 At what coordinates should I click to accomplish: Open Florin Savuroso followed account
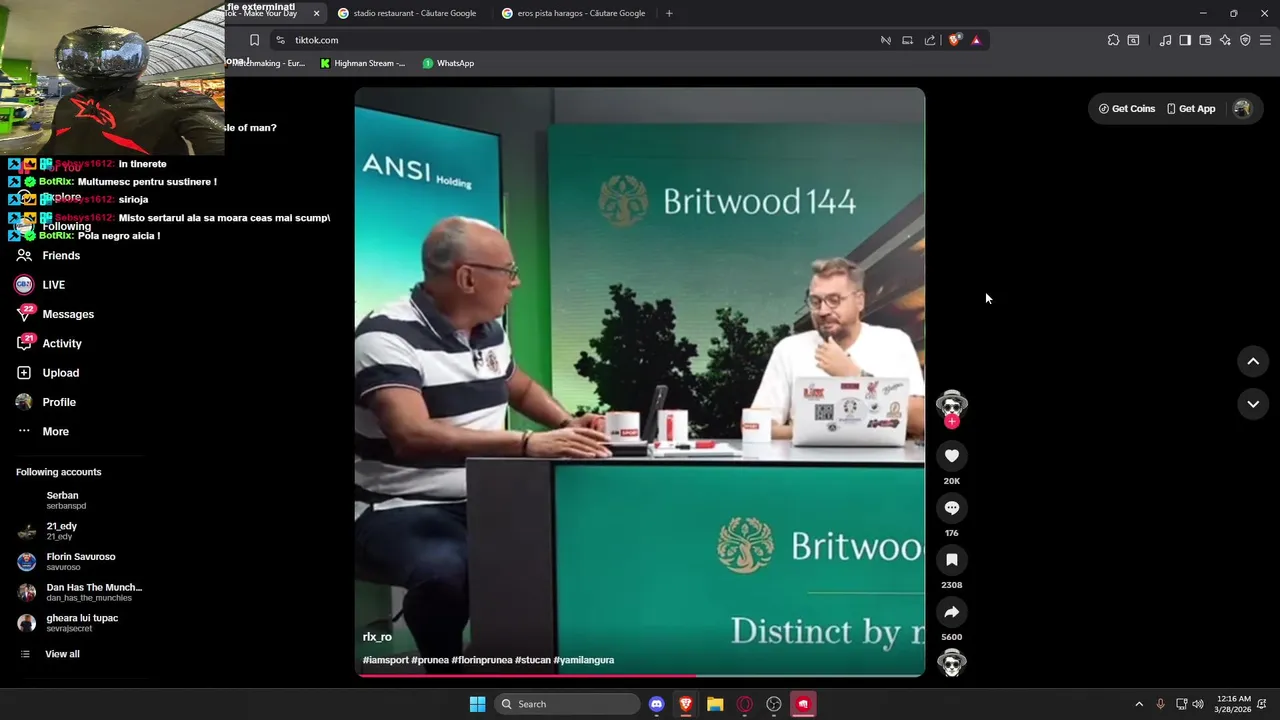[80, 562]
